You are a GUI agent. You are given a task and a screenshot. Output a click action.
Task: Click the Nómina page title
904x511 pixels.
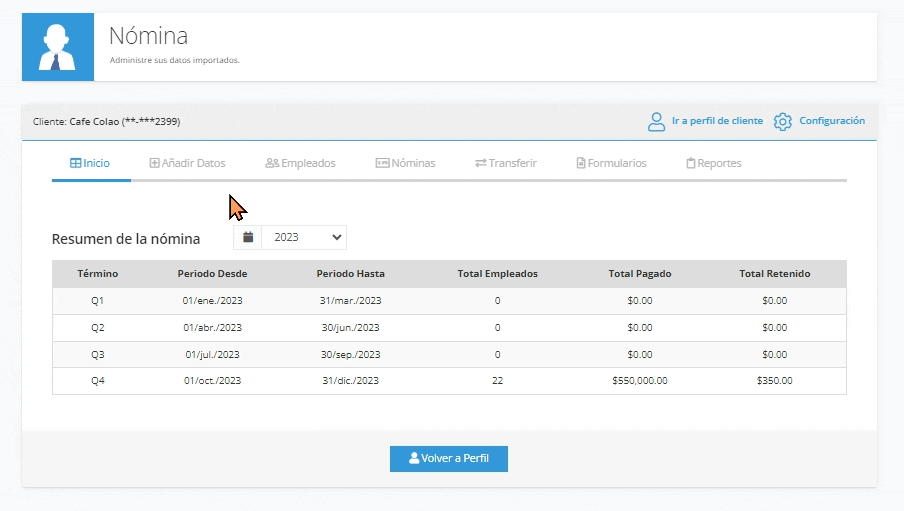[x=149, y=36]
